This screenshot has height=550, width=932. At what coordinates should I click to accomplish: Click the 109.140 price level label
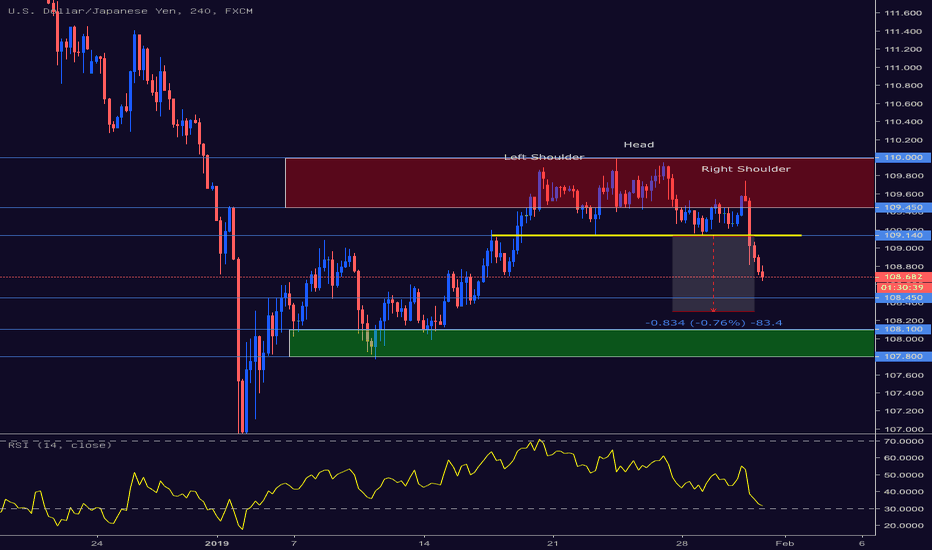[903, 235]
